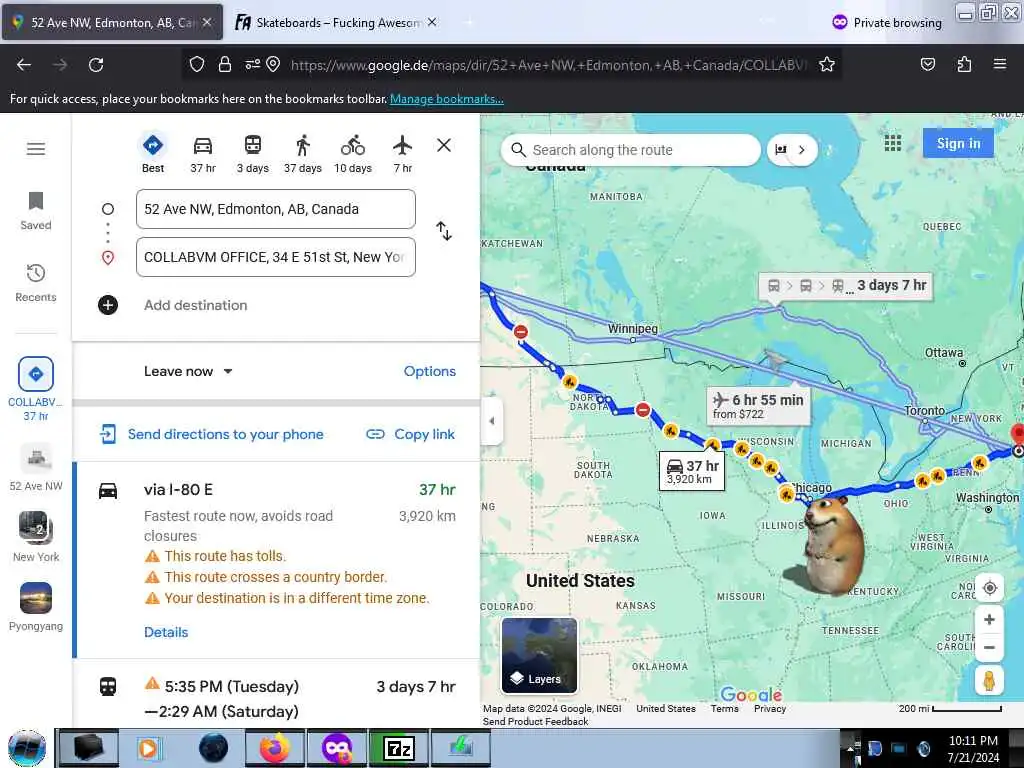Open the map Privacy link

770,709
